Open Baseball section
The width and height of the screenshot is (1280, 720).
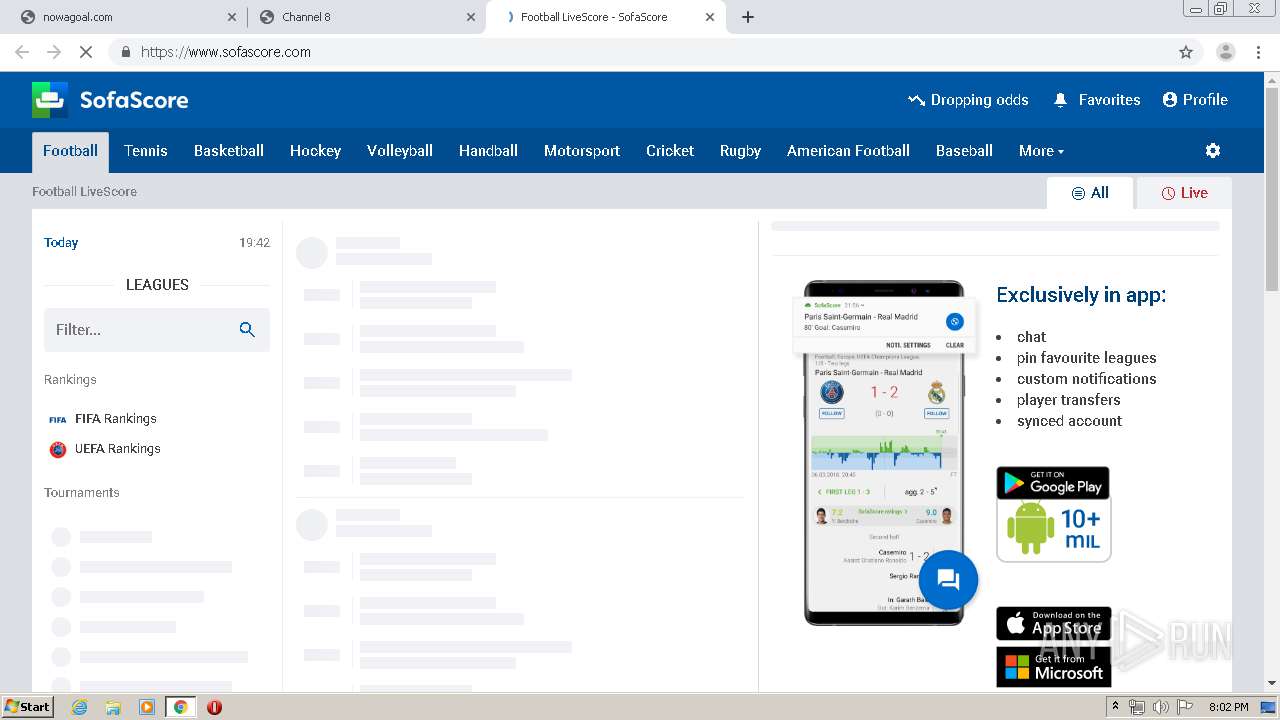pos(964,151)
